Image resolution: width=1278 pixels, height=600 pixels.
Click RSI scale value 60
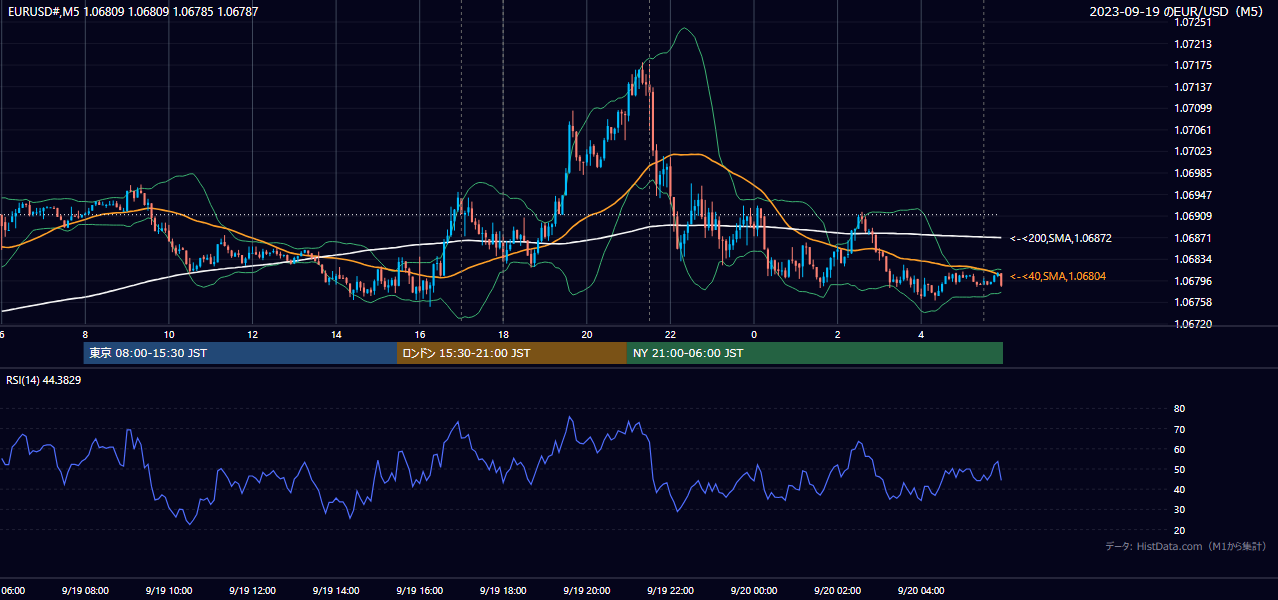click(x=1179, y=449)
